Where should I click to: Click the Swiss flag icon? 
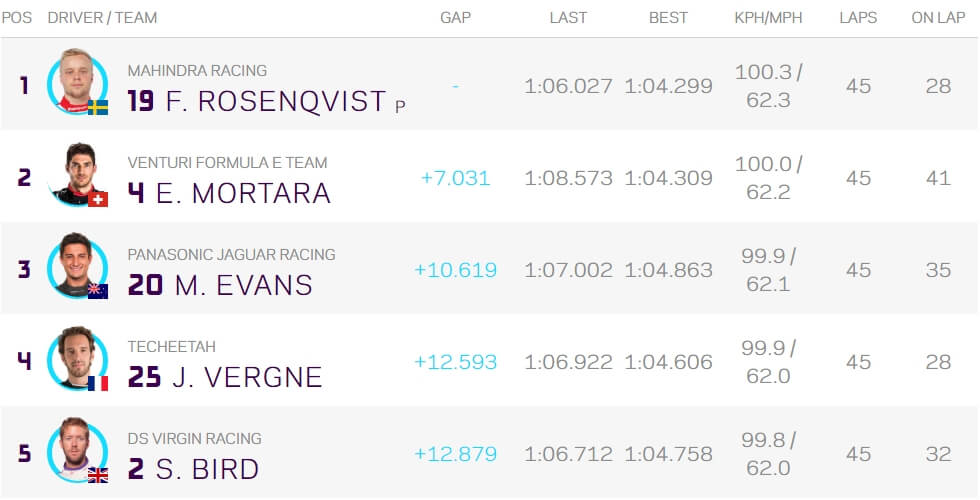coord(98,199)
